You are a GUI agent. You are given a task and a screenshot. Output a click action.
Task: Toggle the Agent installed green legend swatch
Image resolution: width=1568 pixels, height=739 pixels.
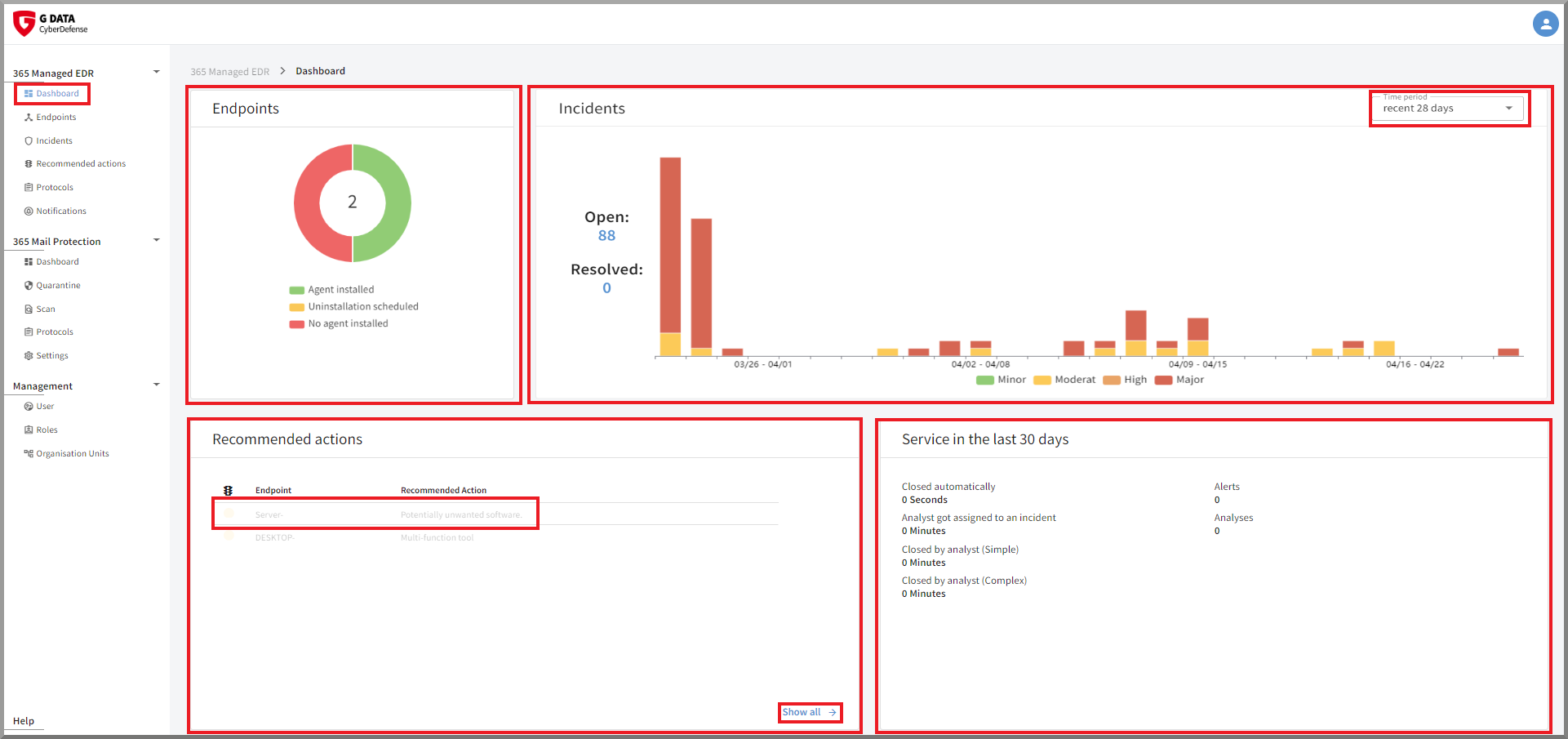click(297, 290)
